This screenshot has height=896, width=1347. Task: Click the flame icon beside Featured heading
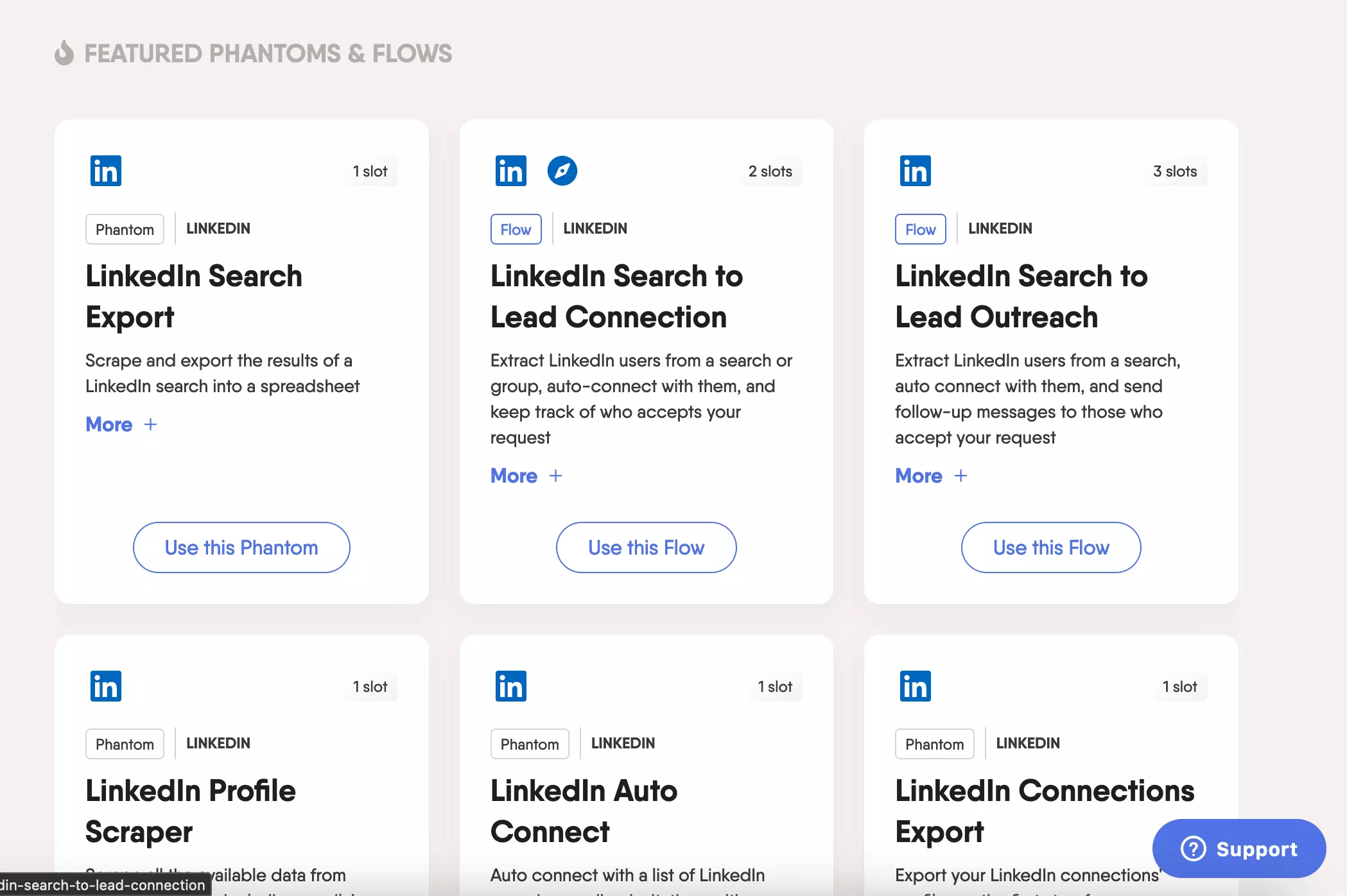tap(64, 53)
